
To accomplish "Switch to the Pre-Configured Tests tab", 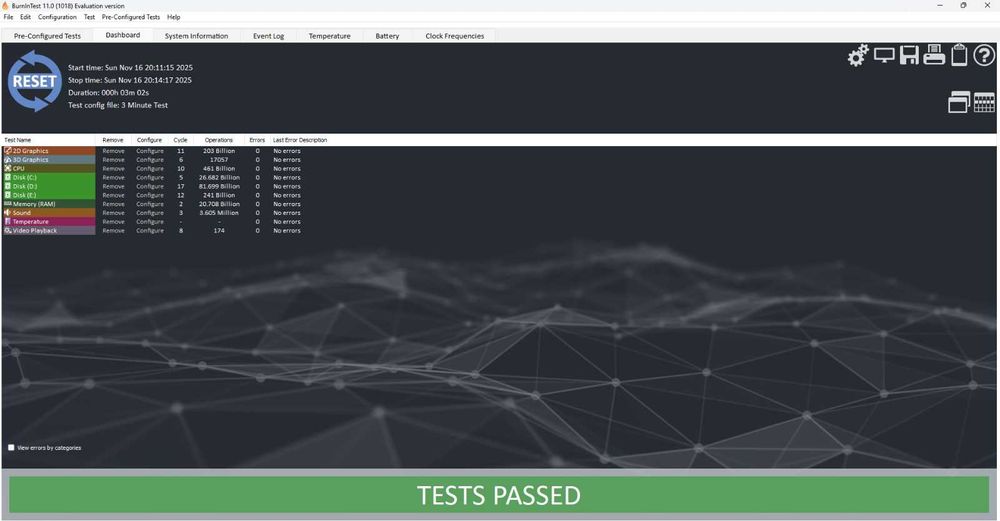I will tap(47, 36).
